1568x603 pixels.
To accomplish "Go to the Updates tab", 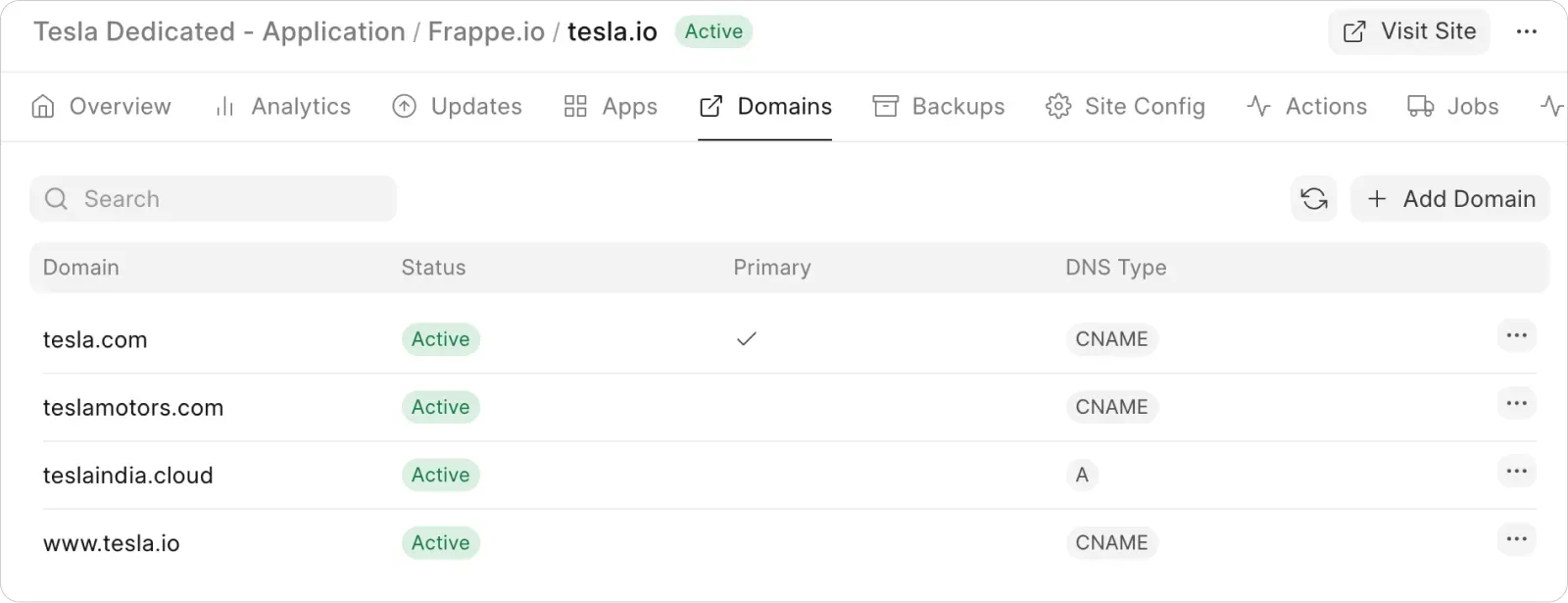I will pyautogui.click(x=458, y=106).
